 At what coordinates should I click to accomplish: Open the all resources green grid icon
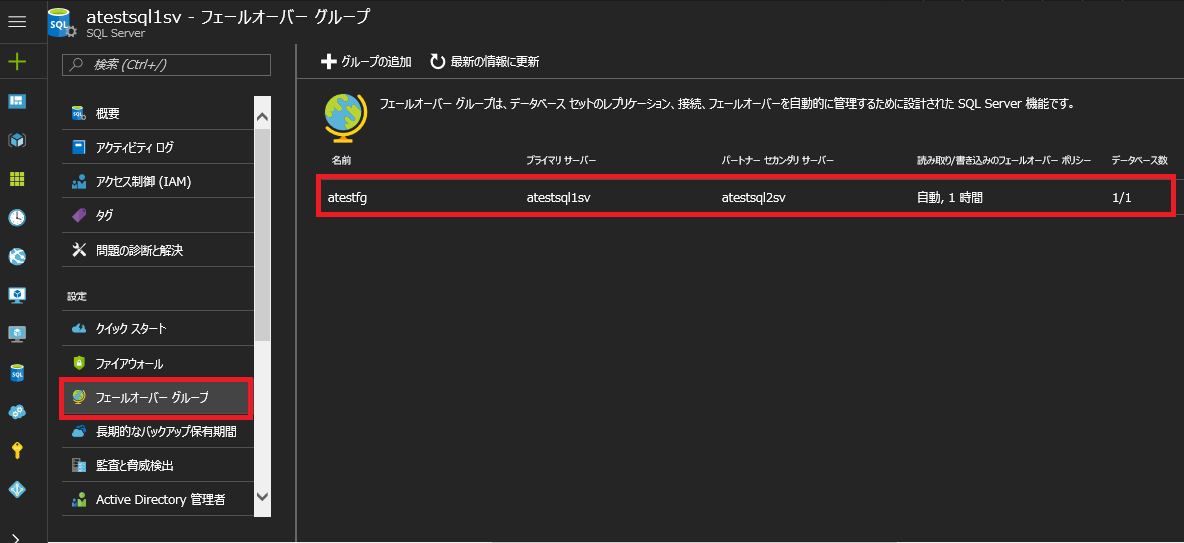click(x=17, y=179)
